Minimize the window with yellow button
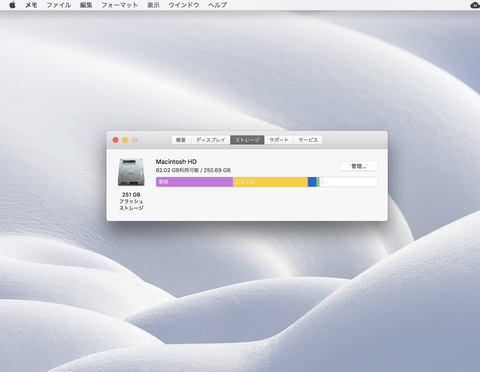 coord(125,140)
